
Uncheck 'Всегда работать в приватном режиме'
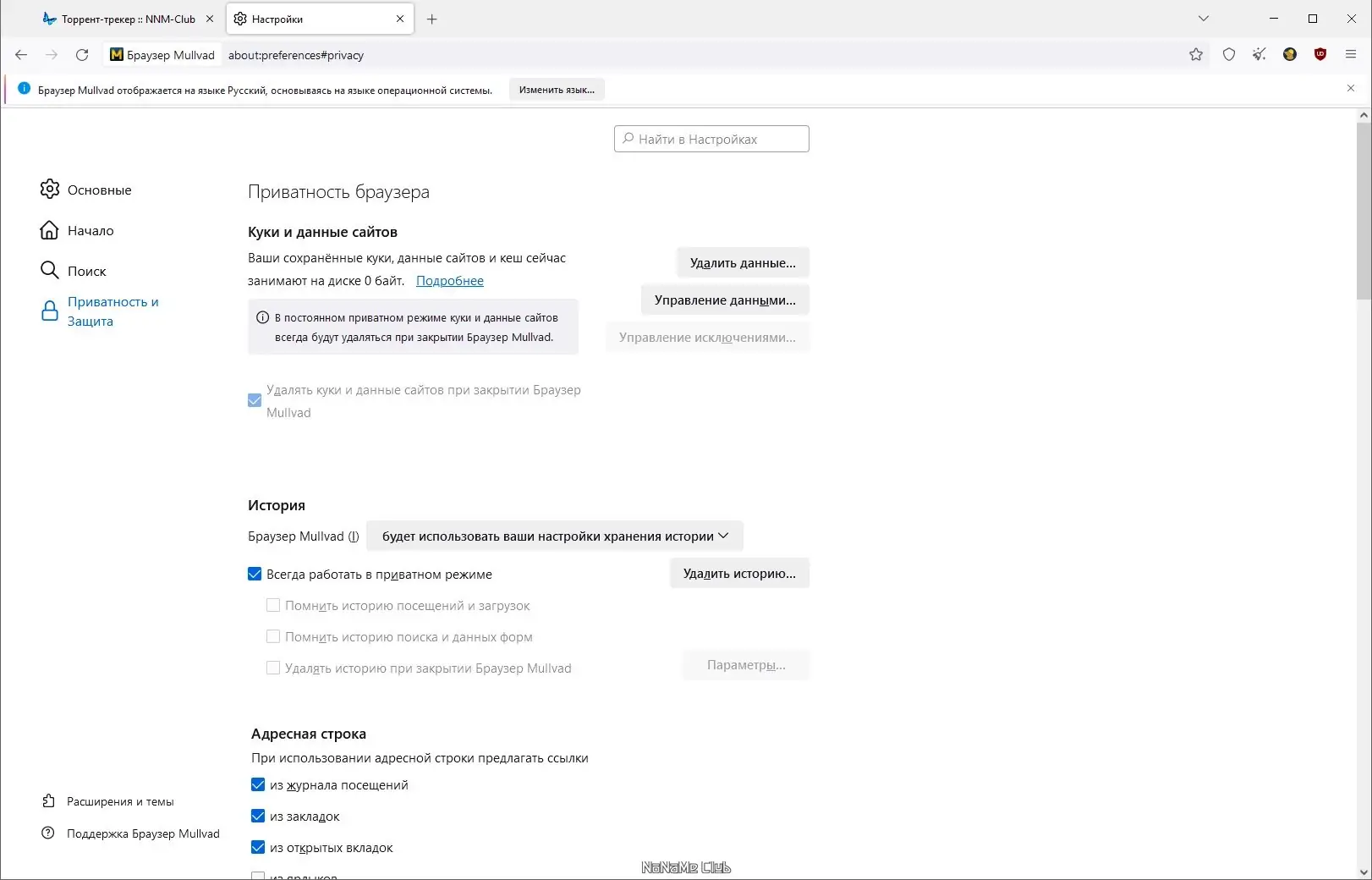tap(255, 574)
